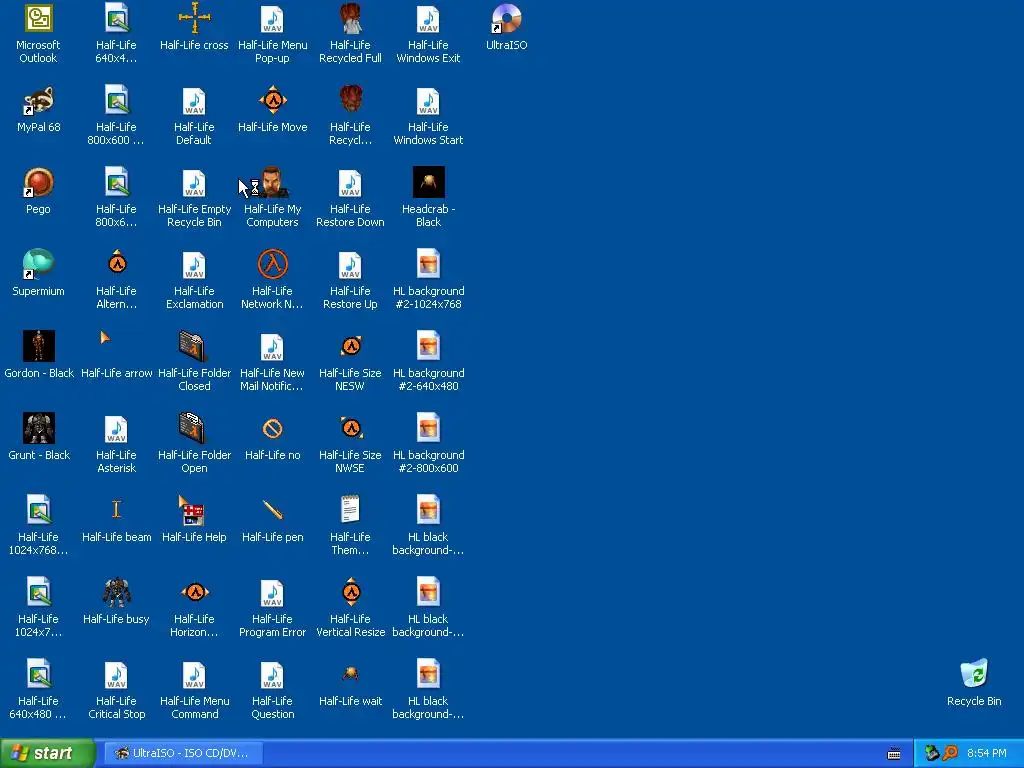This screenshot has height=768, width=1024.
Task: Select the Half-Life Exclamation sound file
Action: coord(194,280)
